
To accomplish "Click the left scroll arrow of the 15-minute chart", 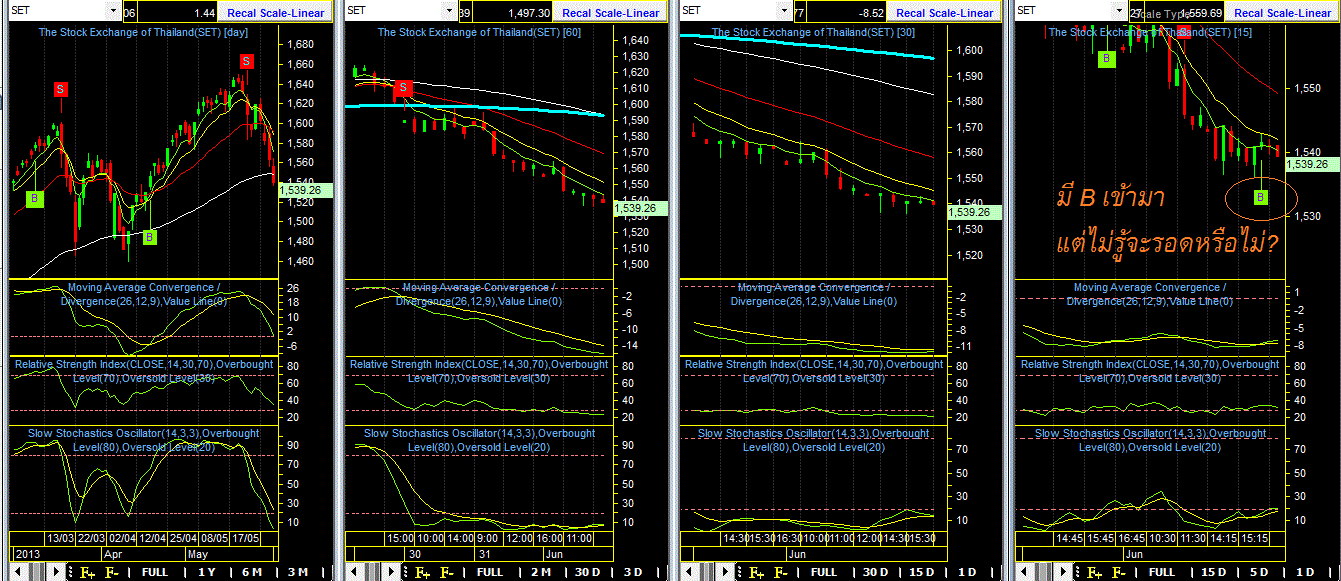I will pyautogui.click(x=1024, y=572).
